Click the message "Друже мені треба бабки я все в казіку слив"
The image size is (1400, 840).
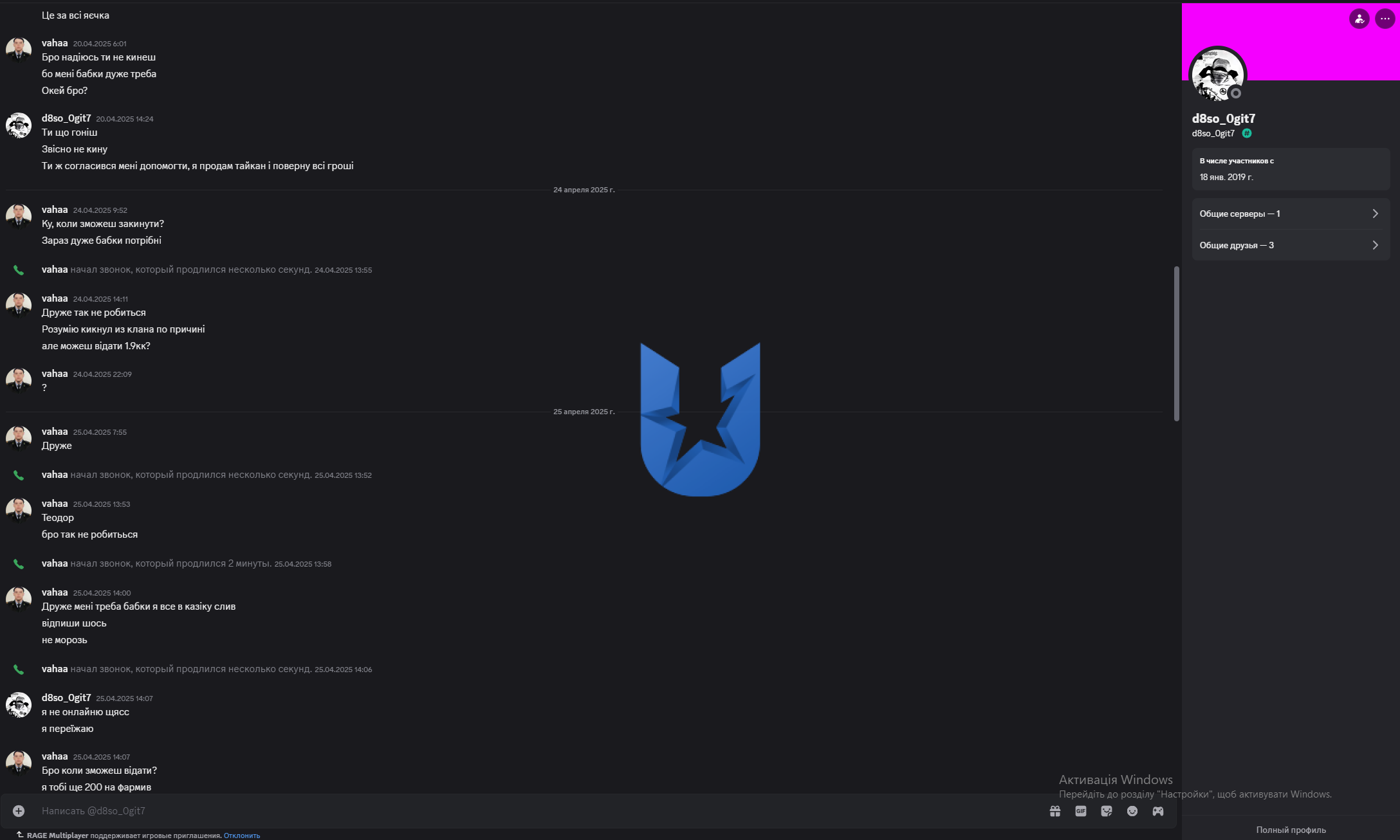[138, 607]
